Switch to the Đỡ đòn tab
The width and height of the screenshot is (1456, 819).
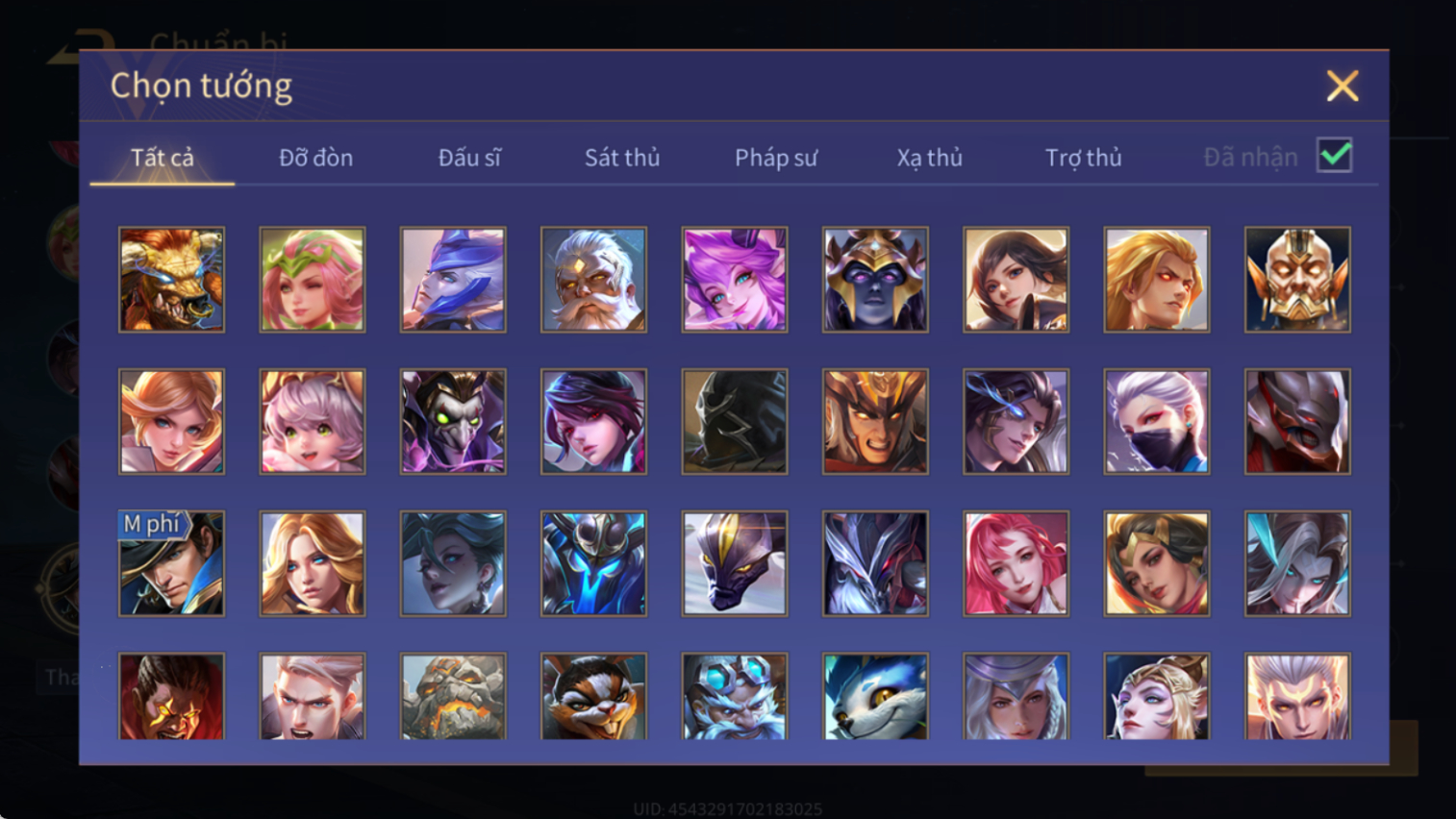coord(315,158)
